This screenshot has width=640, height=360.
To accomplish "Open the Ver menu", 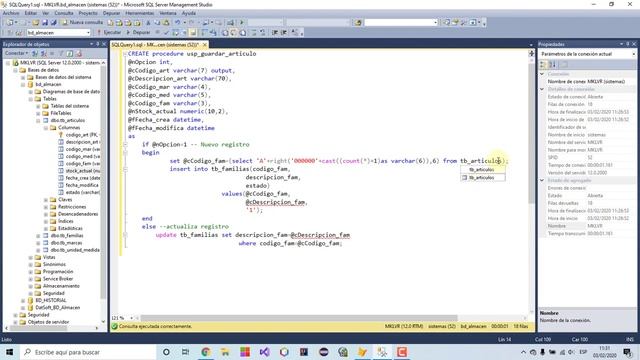I will coord(45,13).
